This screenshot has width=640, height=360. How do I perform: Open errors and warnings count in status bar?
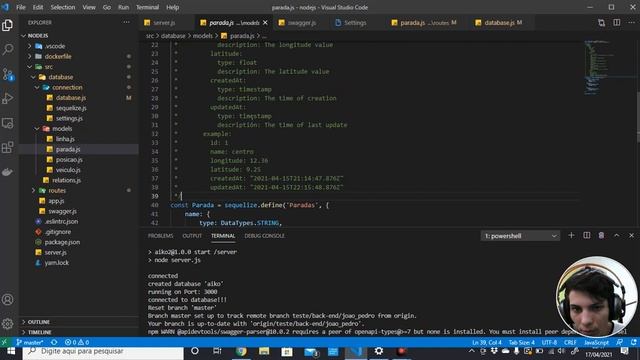[77, 342]
